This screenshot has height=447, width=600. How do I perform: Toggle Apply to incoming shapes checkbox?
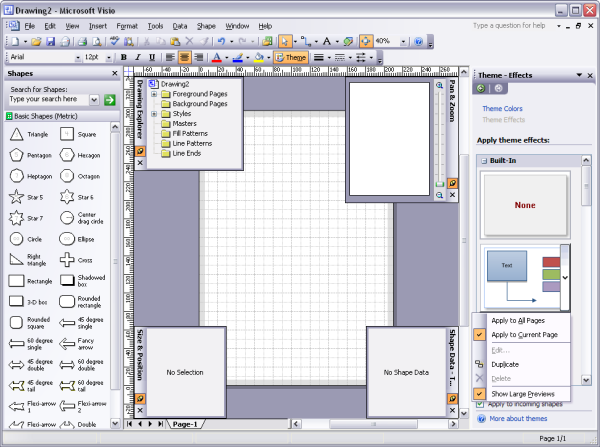tap(480, 404)
